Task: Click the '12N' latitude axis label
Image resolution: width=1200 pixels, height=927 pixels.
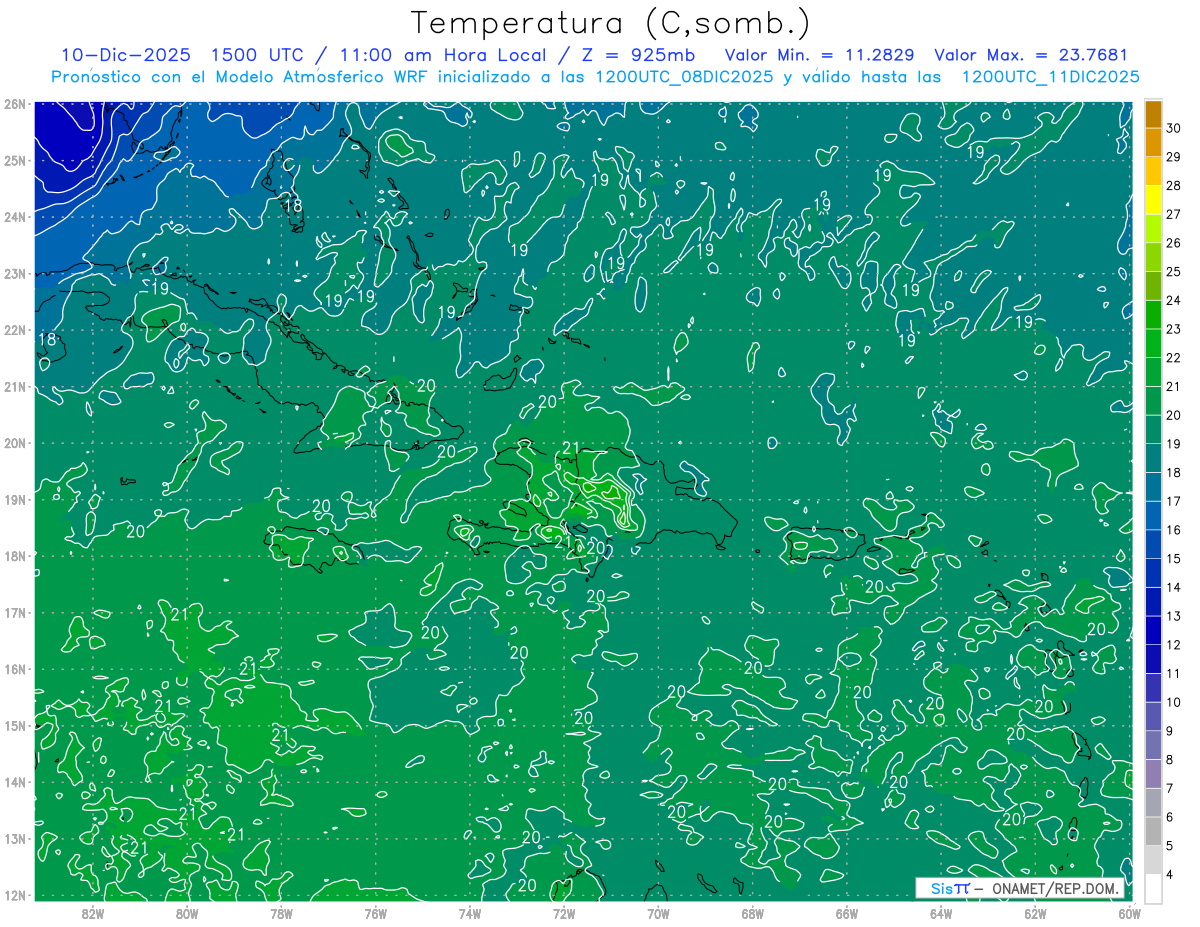Action: 14,895
